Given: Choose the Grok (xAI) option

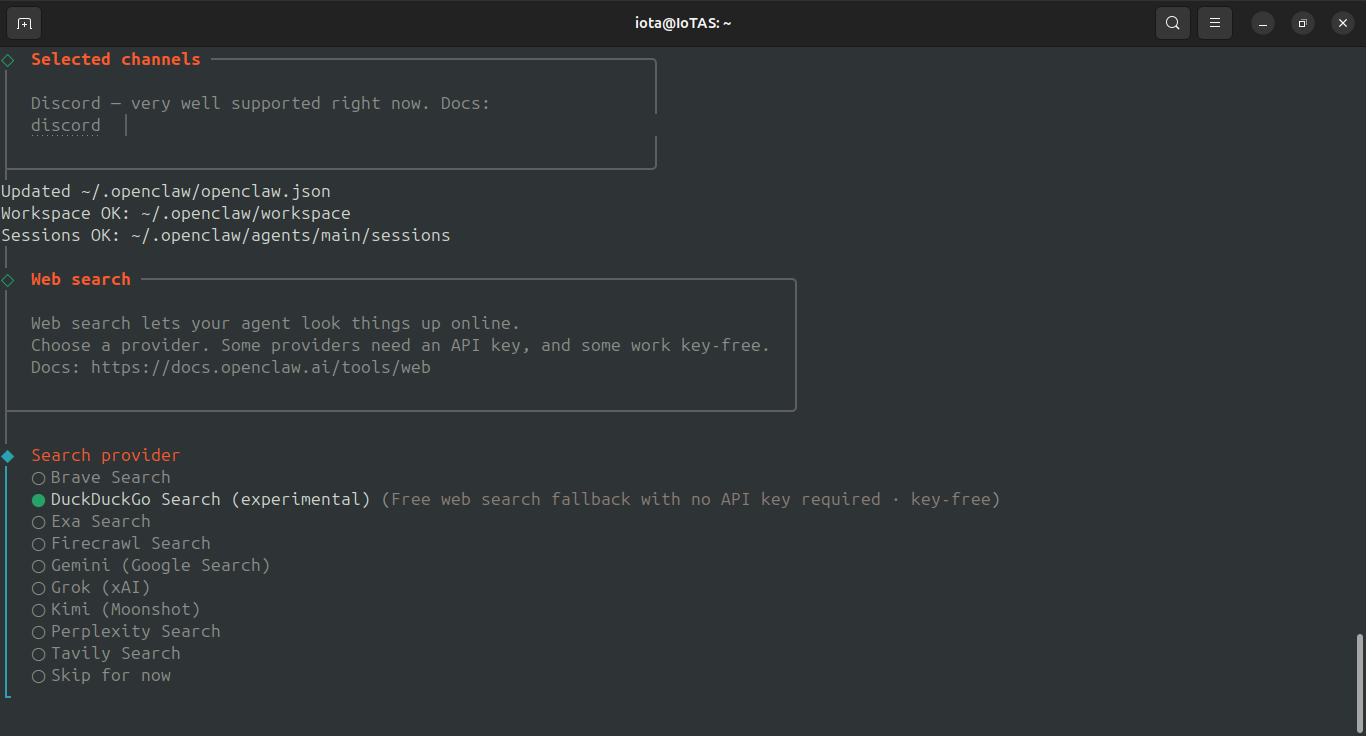Looking at the screenshot, I should tap(91, 587).
